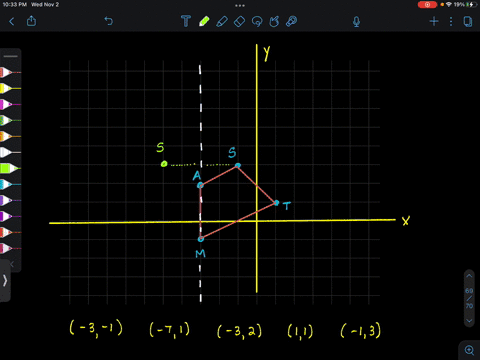Choose the yellow pen preset

[x=10, y=88]
